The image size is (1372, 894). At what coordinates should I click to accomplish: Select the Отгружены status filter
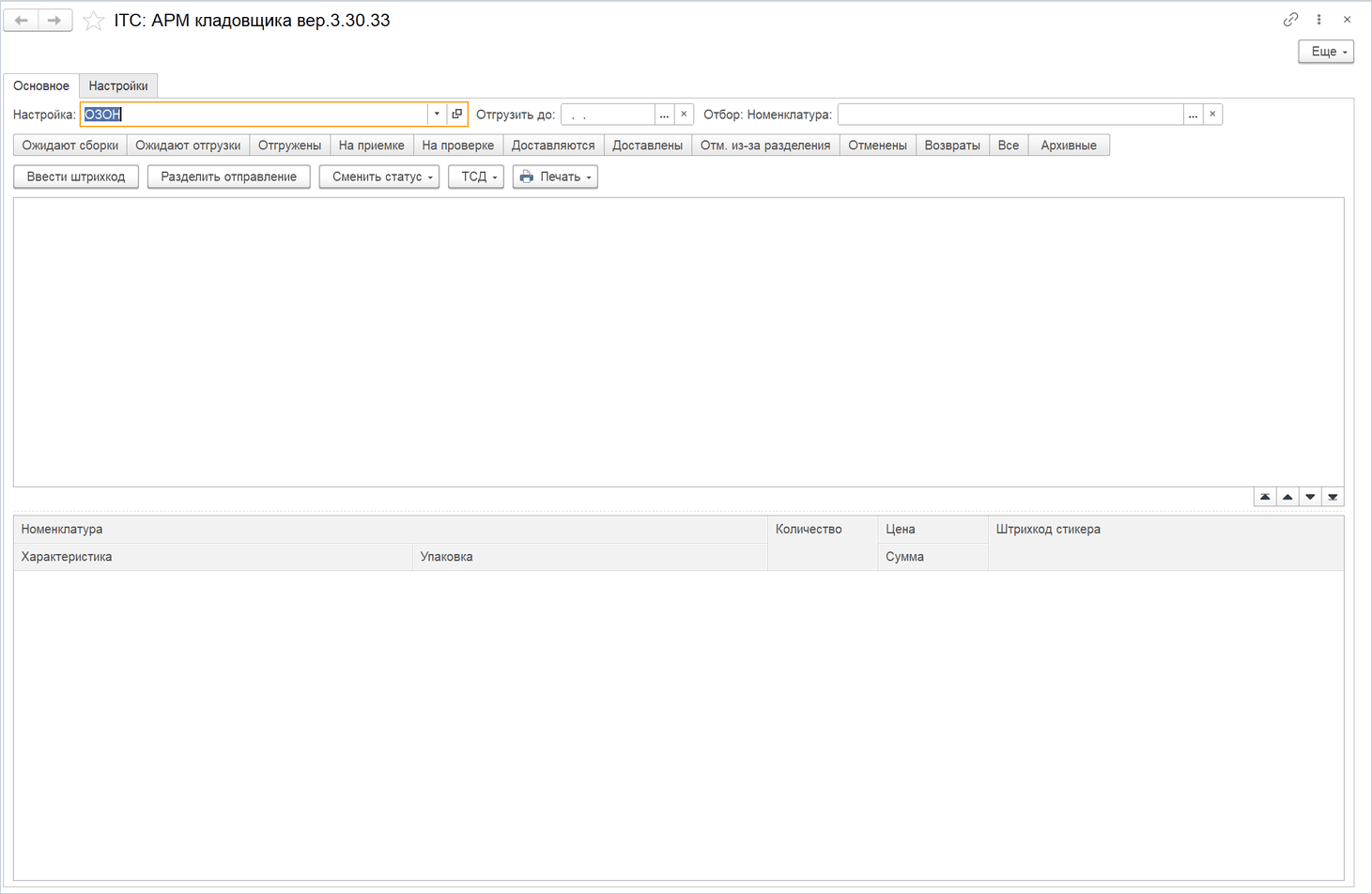(x=289, y=146)
